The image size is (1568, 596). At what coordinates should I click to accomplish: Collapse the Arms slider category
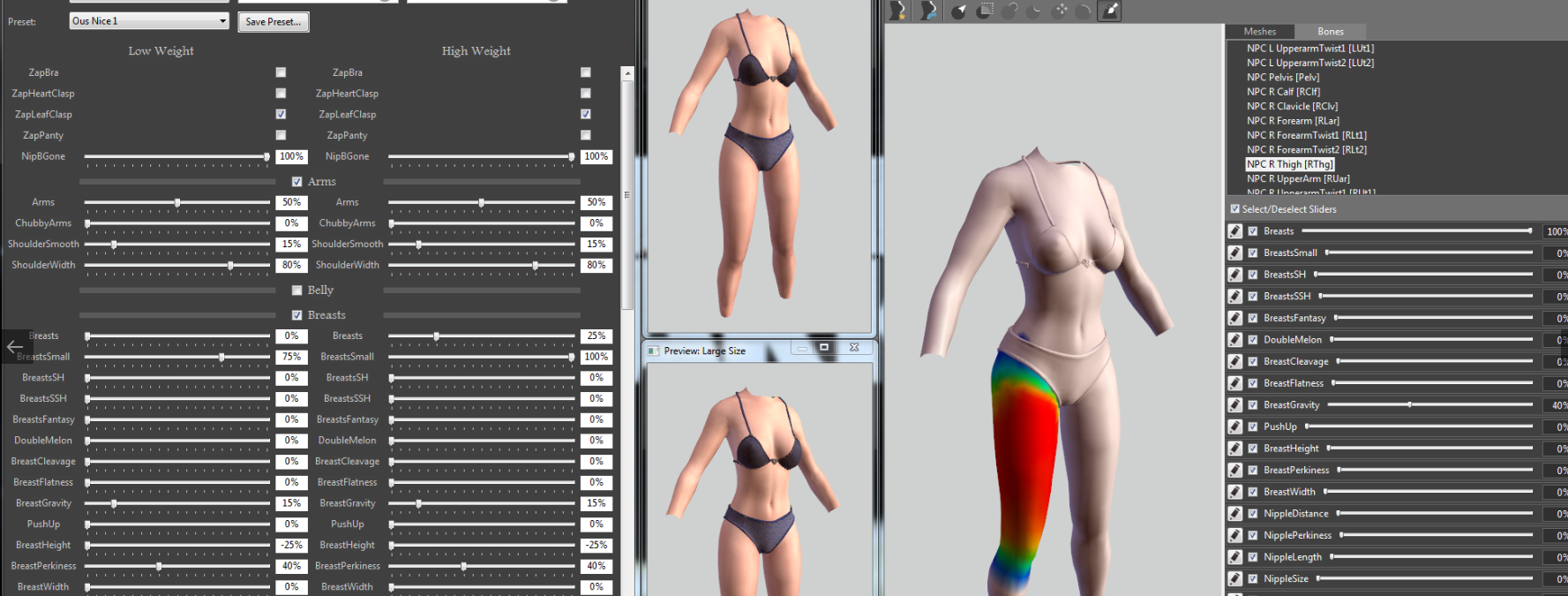pos(297,182)
